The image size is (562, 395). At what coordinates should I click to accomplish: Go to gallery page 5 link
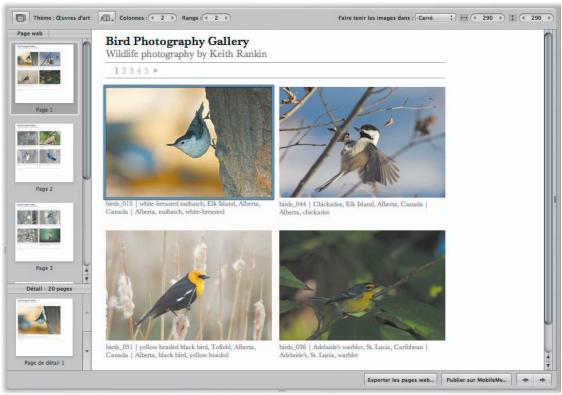[146, 71]
